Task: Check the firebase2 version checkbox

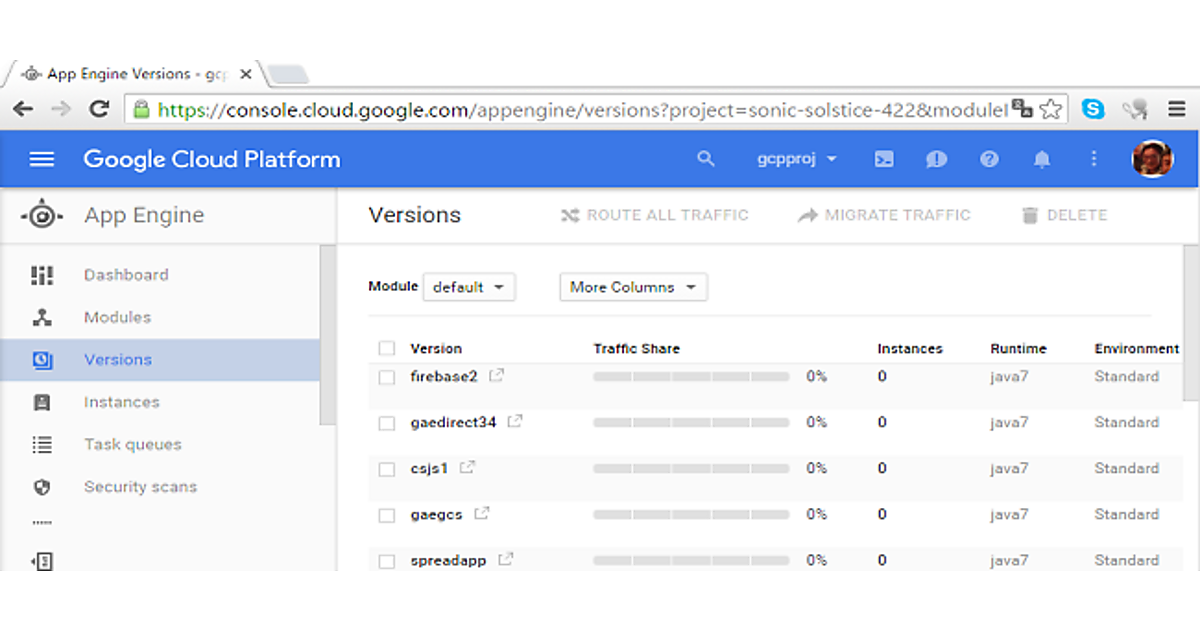Action: coord(387,378)
